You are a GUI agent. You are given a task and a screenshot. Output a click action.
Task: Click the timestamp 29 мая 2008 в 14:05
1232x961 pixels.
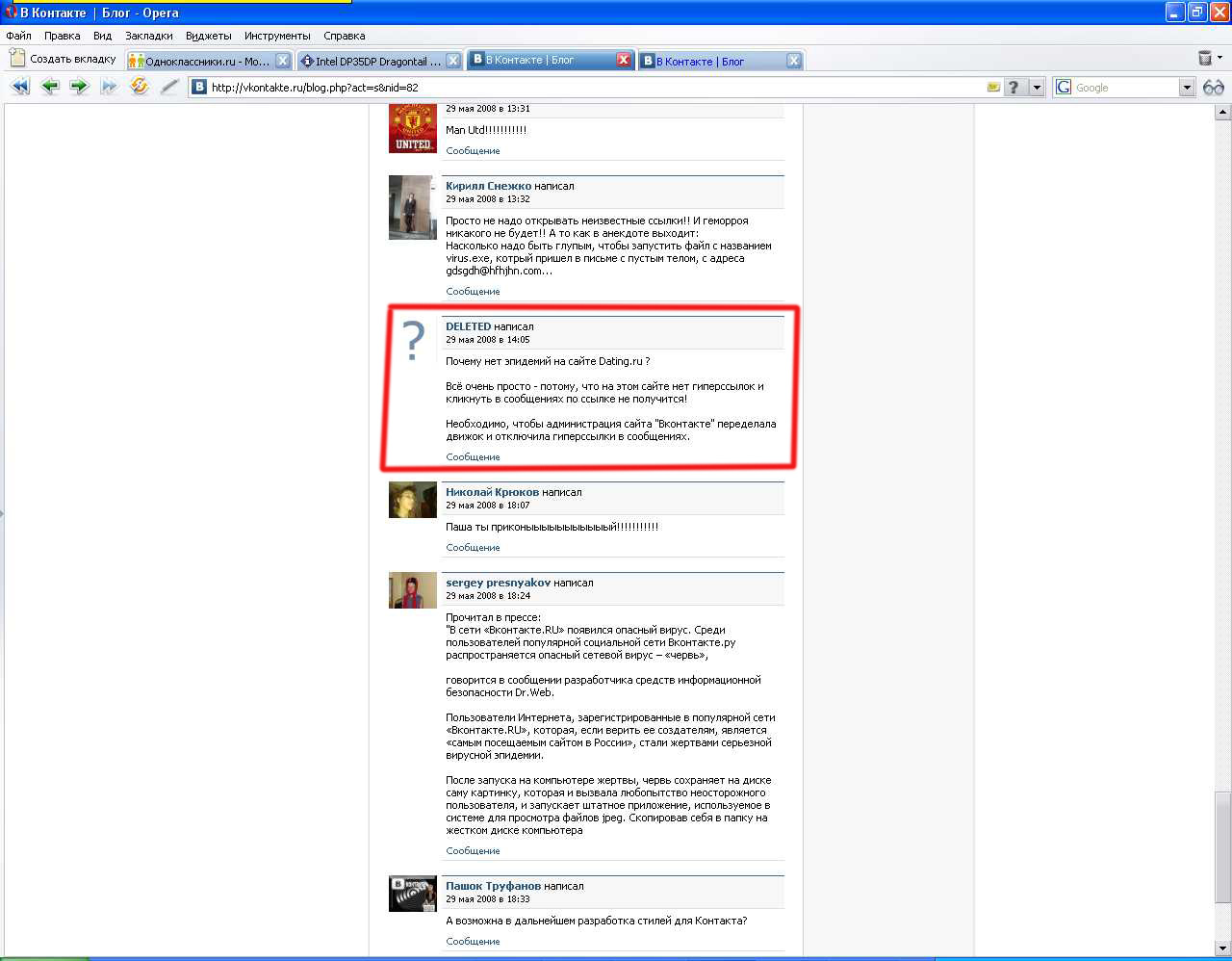488,340
